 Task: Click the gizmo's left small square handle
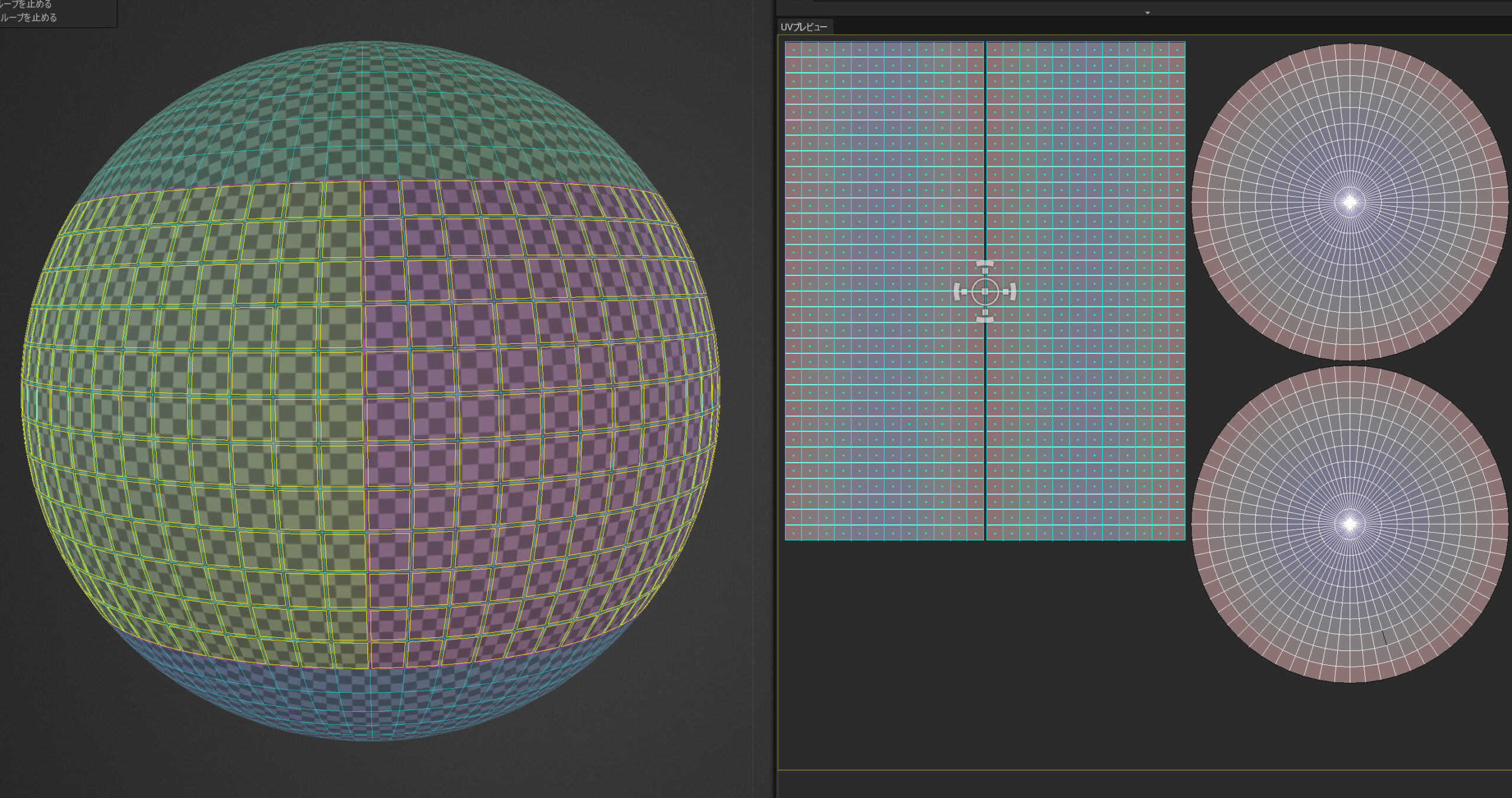coord(964,292)
